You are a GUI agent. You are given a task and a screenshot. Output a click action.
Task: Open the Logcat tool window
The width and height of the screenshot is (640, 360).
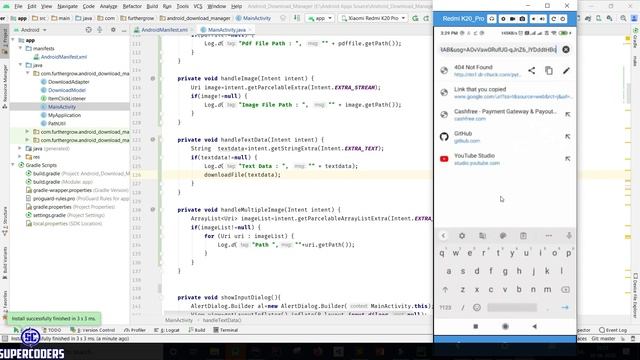(168, 330)
